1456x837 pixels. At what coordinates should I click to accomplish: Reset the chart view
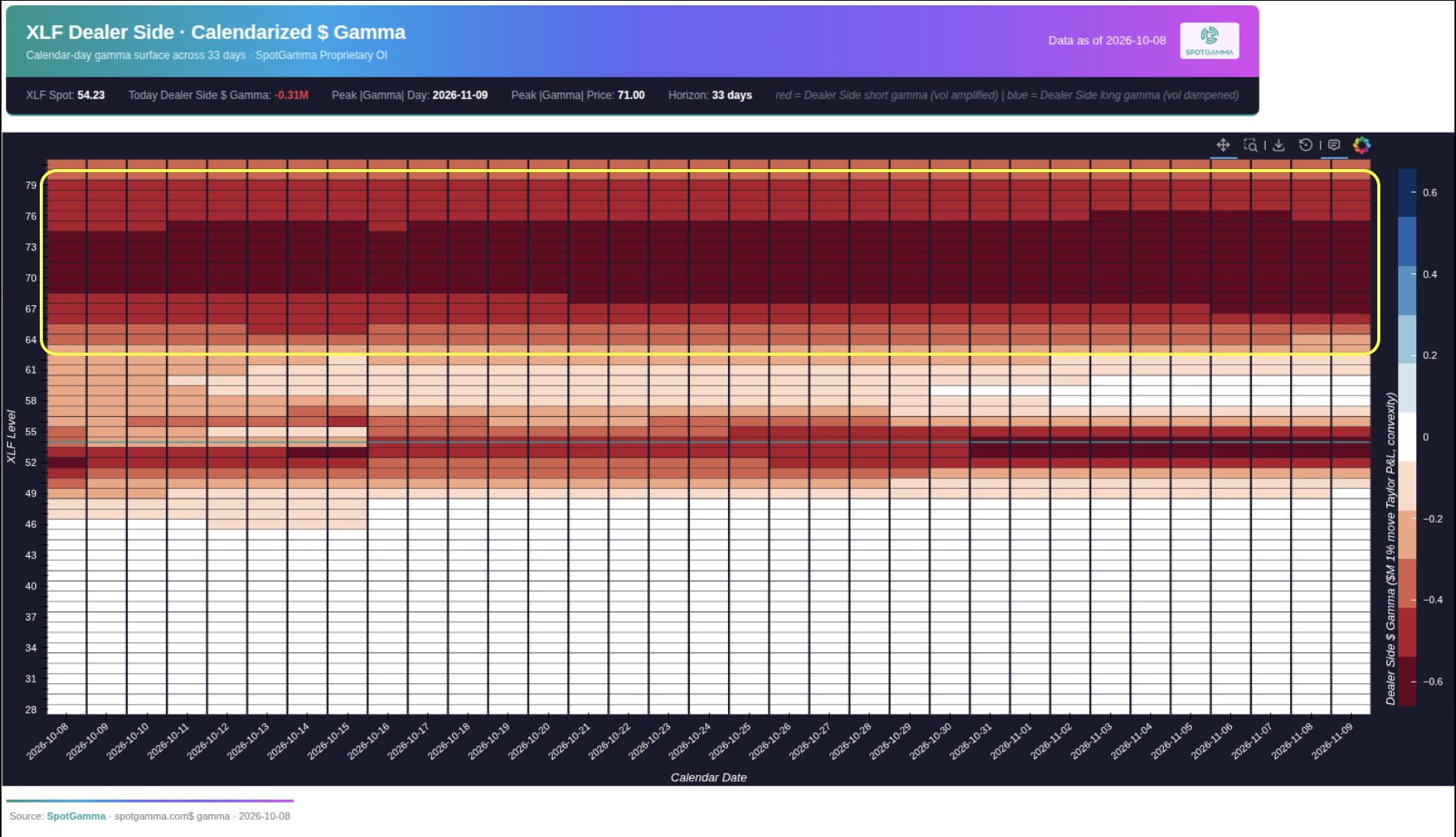tap(1305, 145)
